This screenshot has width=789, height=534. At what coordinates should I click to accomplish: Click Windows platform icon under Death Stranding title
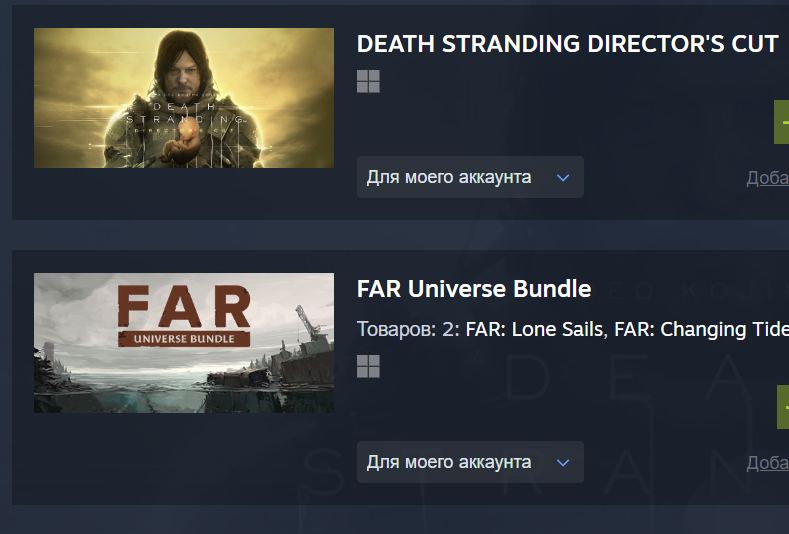(368, 81)
